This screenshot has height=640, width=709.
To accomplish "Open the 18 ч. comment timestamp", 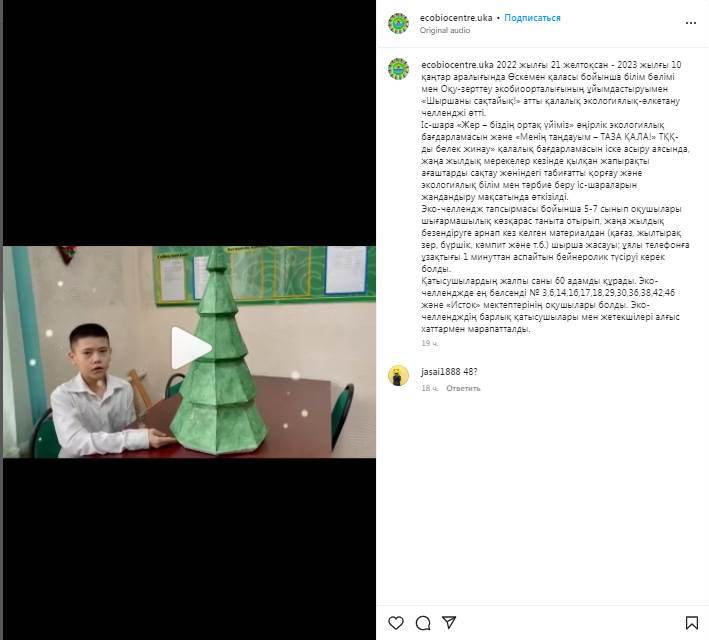I will 430,388.
